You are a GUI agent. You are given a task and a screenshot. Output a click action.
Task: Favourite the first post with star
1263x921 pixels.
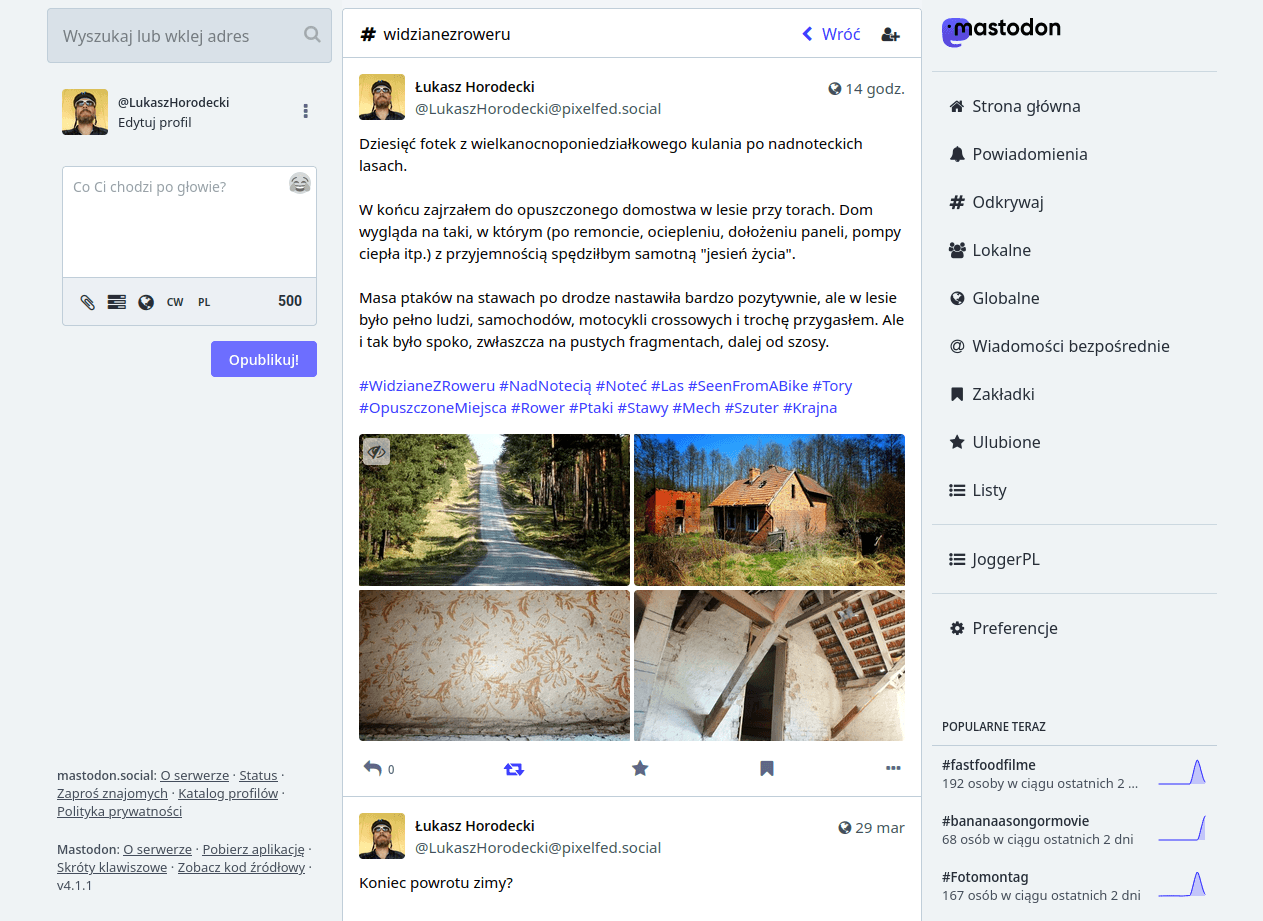tap(640, 768)
